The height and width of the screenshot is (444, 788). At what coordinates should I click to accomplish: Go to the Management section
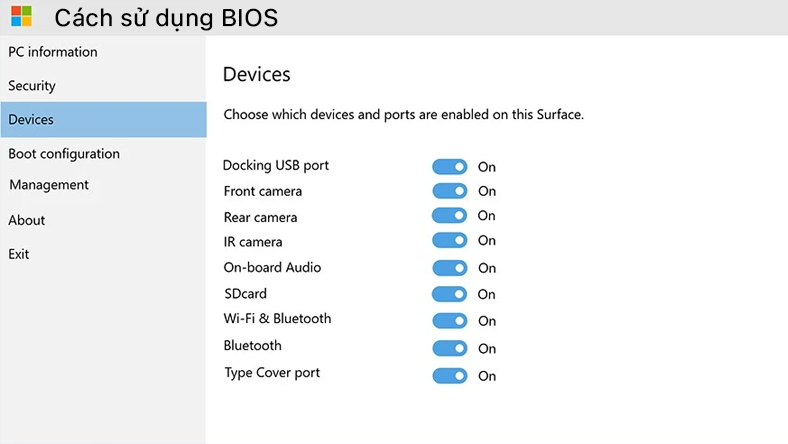click(49, 185)
